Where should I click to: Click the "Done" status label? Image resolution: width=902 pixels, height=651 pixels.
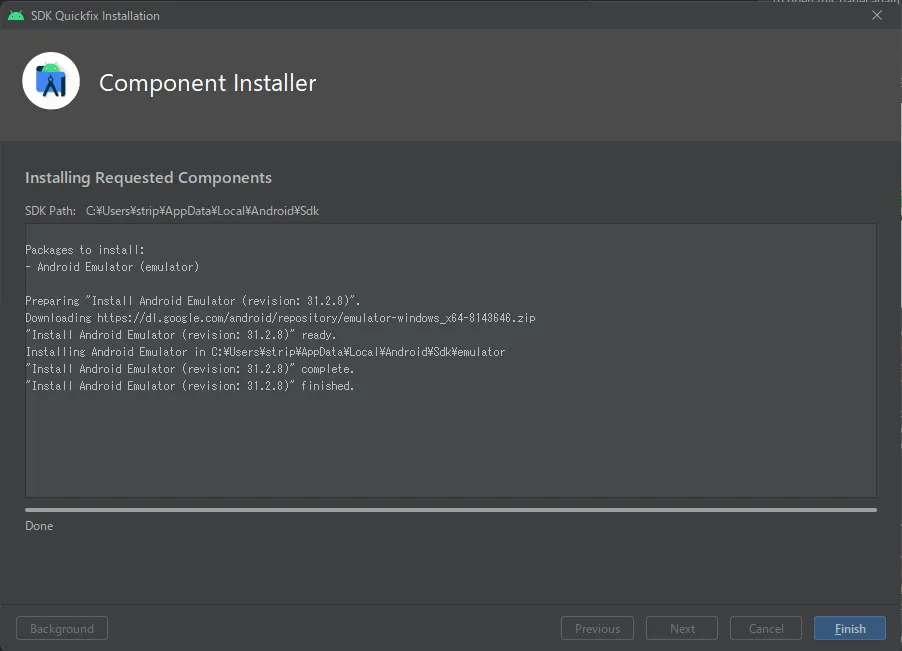click(x=39, y=526)
